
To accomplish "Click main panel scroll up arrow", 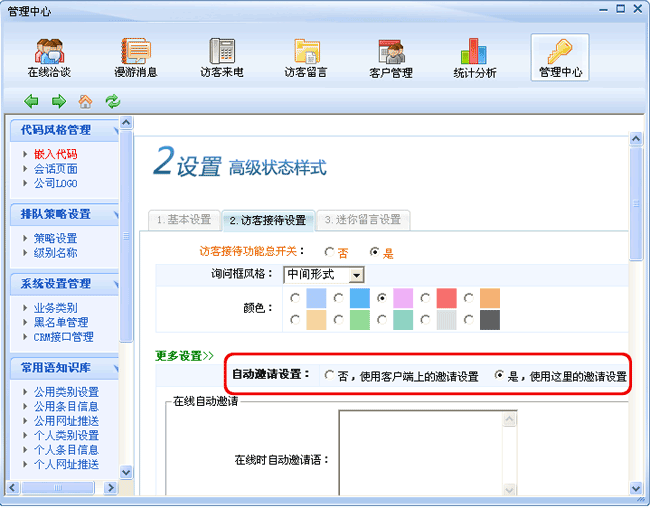I will coord(636,139).
